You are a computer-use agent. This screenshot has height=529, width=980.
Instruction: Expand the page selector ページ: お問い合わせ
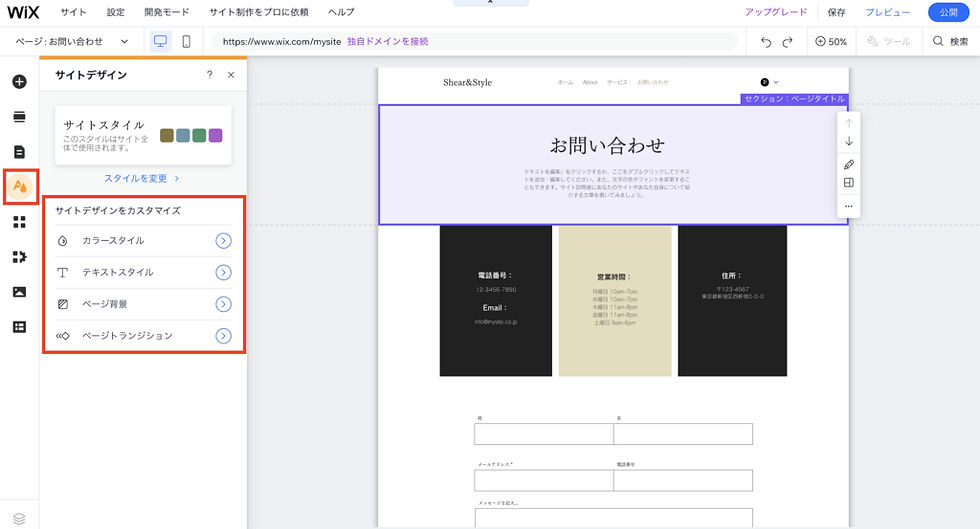[71, 41]
